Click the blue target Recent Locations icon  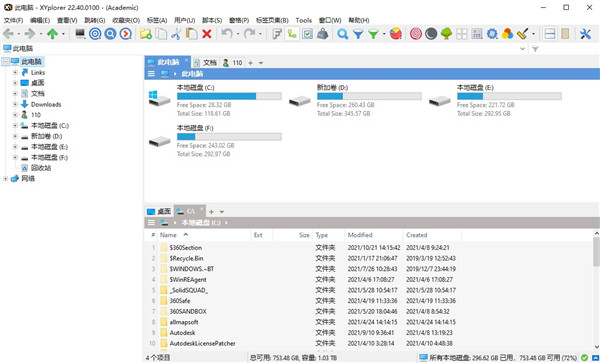[x=95, y=34]
